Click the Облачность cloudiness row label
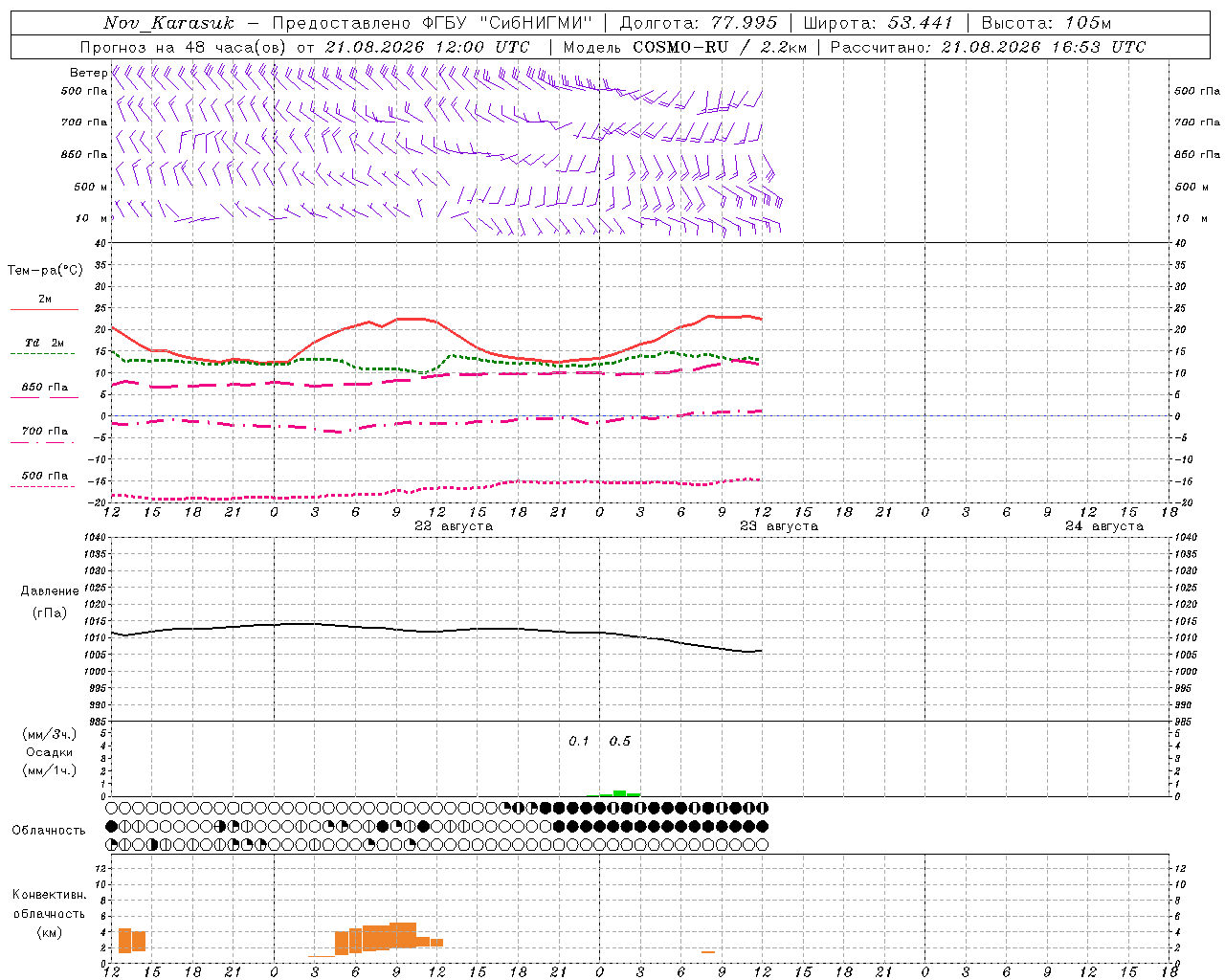The image size is (1225, 980). coord(49,830)
